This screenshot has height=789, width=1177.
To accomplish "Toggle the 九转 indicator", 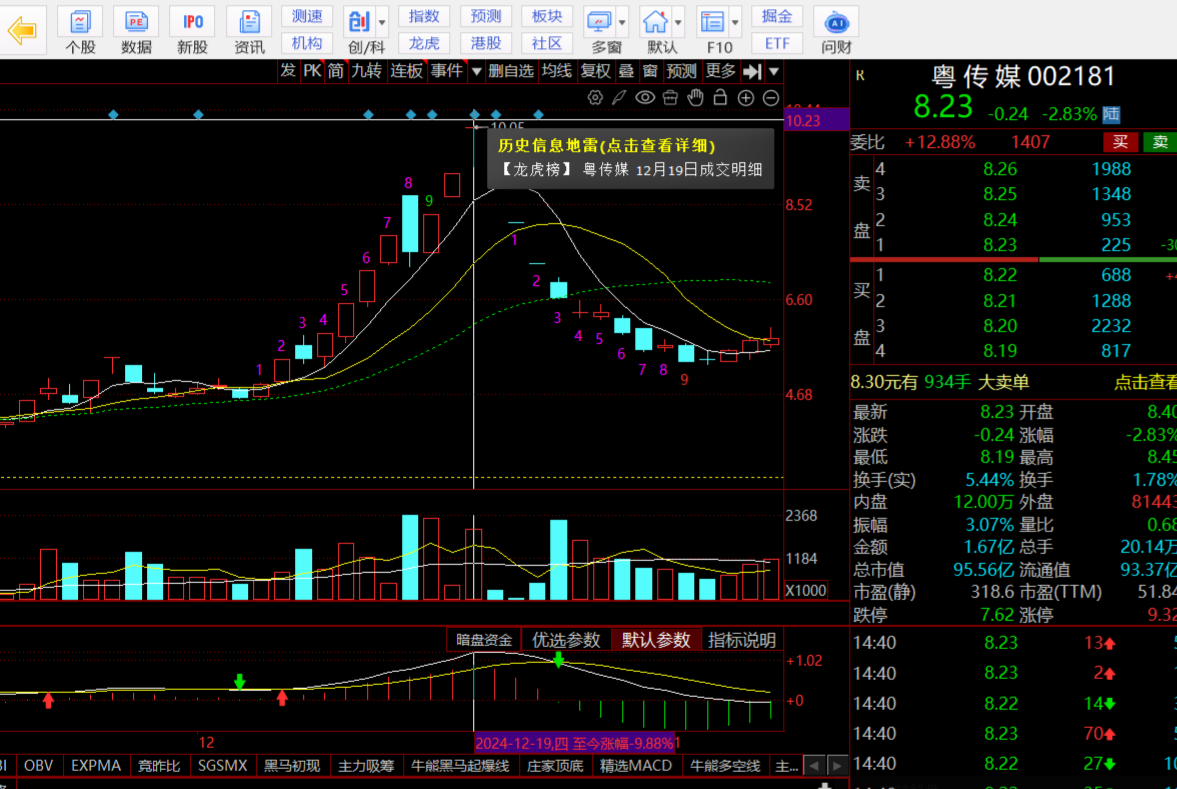I will tap(366, 71).
